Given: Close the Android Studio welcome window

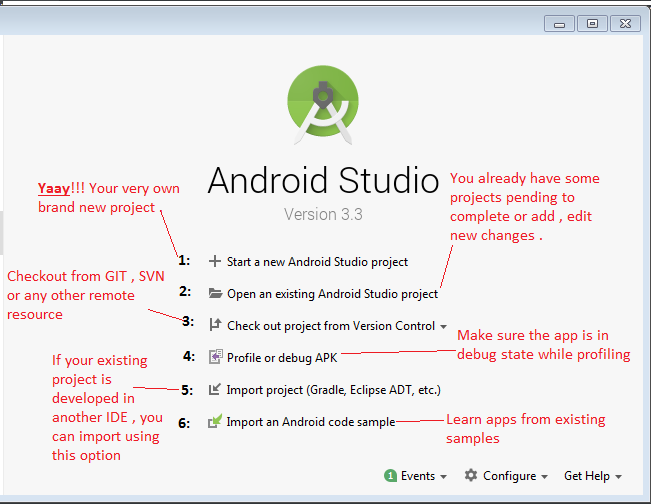Looking at the screenshot, I should pos(626,24).
